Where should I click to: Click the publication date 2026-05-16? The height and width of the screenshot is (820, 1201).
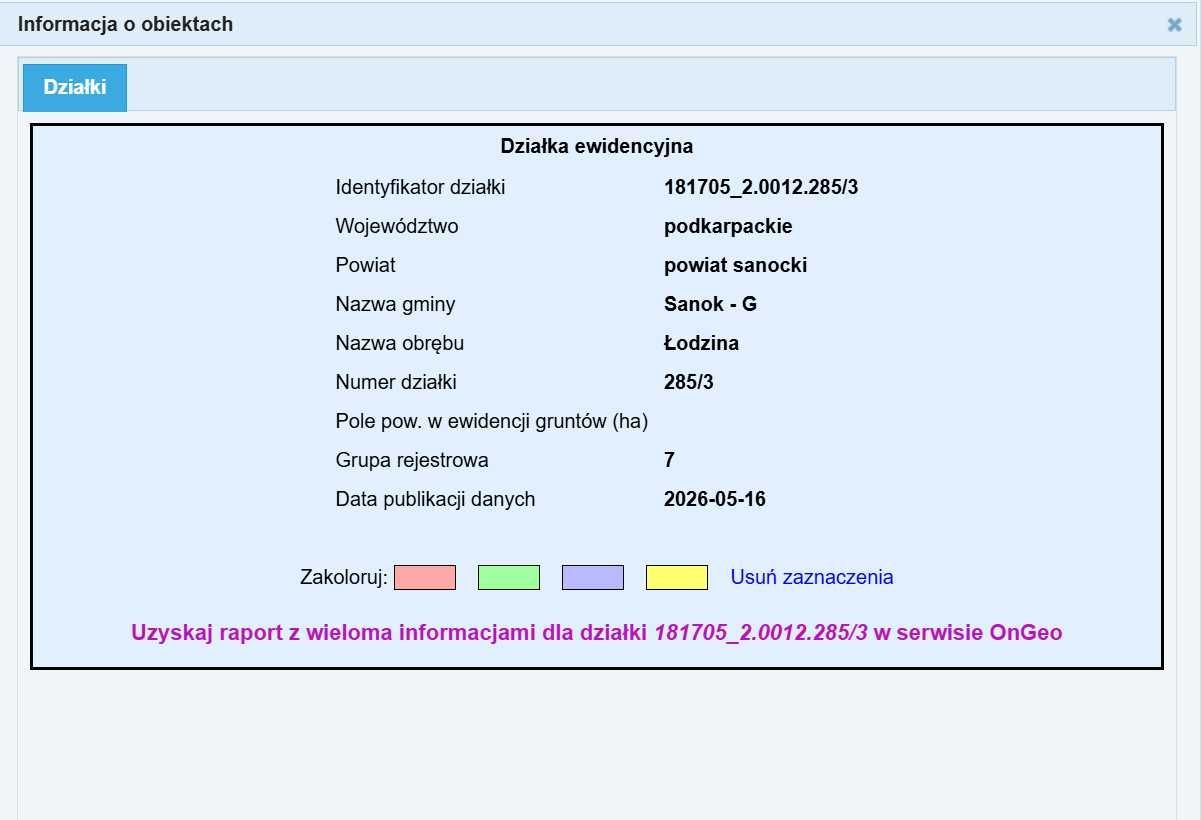pos(715,499)
